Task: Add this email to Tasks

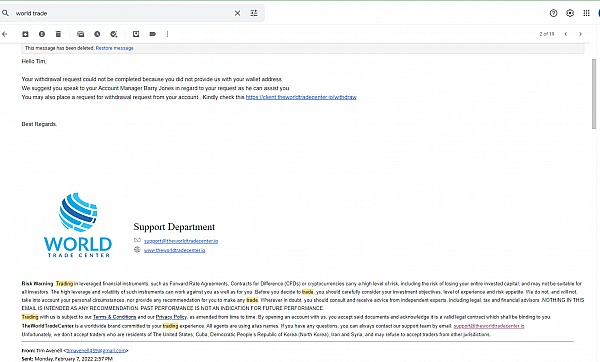Action: 114,34
